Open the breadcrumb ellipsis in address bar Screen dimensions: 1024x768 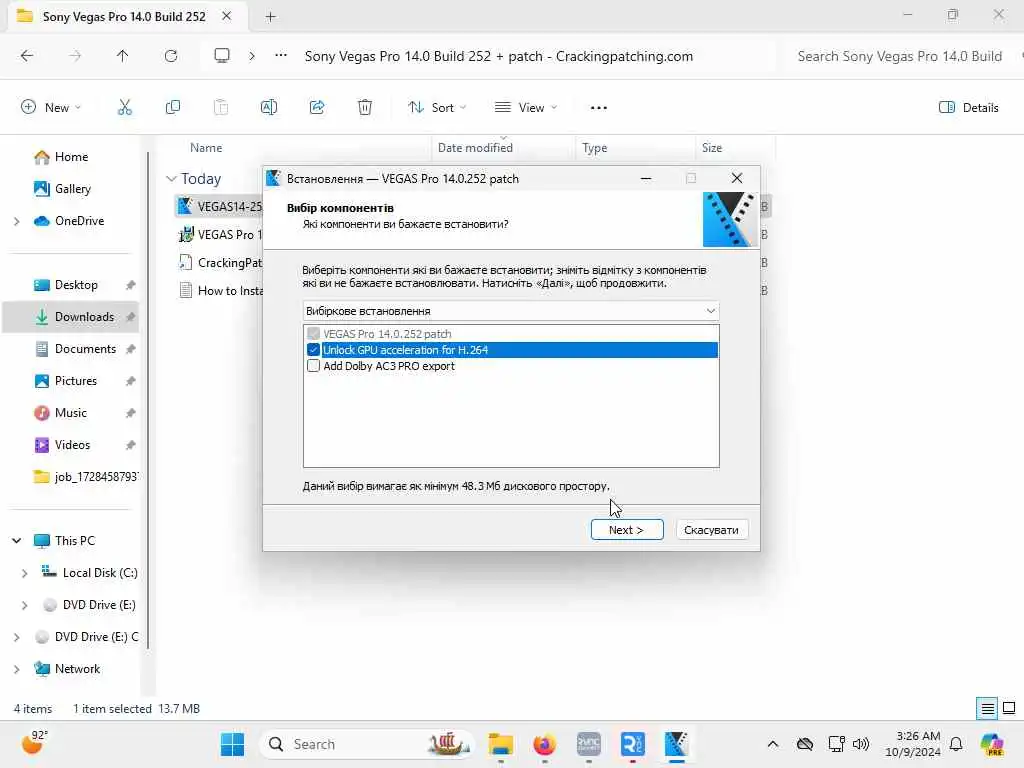tap(281, 56)
